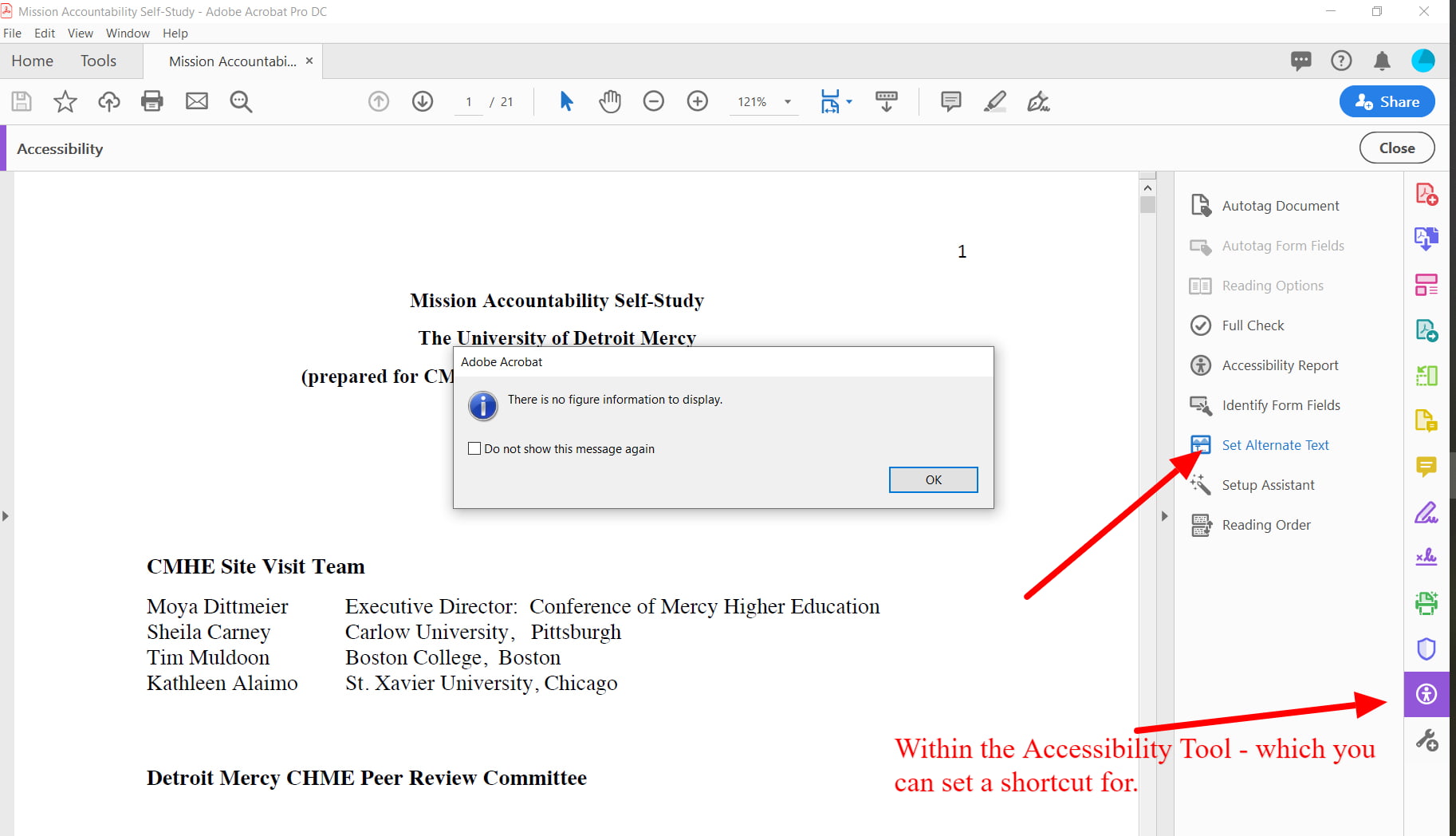Click the upload to cloud icon
The width and height of the screenshot is (1456, 836).
point(109,101)
